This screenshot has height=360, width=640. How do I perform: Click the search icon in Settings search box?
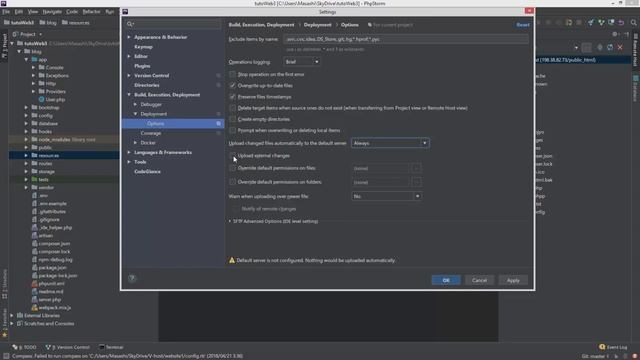(x=130, y=24)
